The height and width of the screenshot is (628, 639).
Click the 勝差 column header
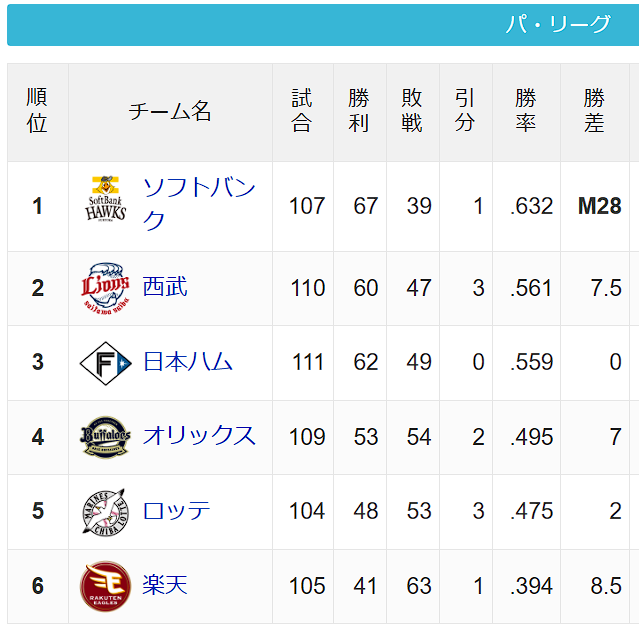click(x=594, y=110)
